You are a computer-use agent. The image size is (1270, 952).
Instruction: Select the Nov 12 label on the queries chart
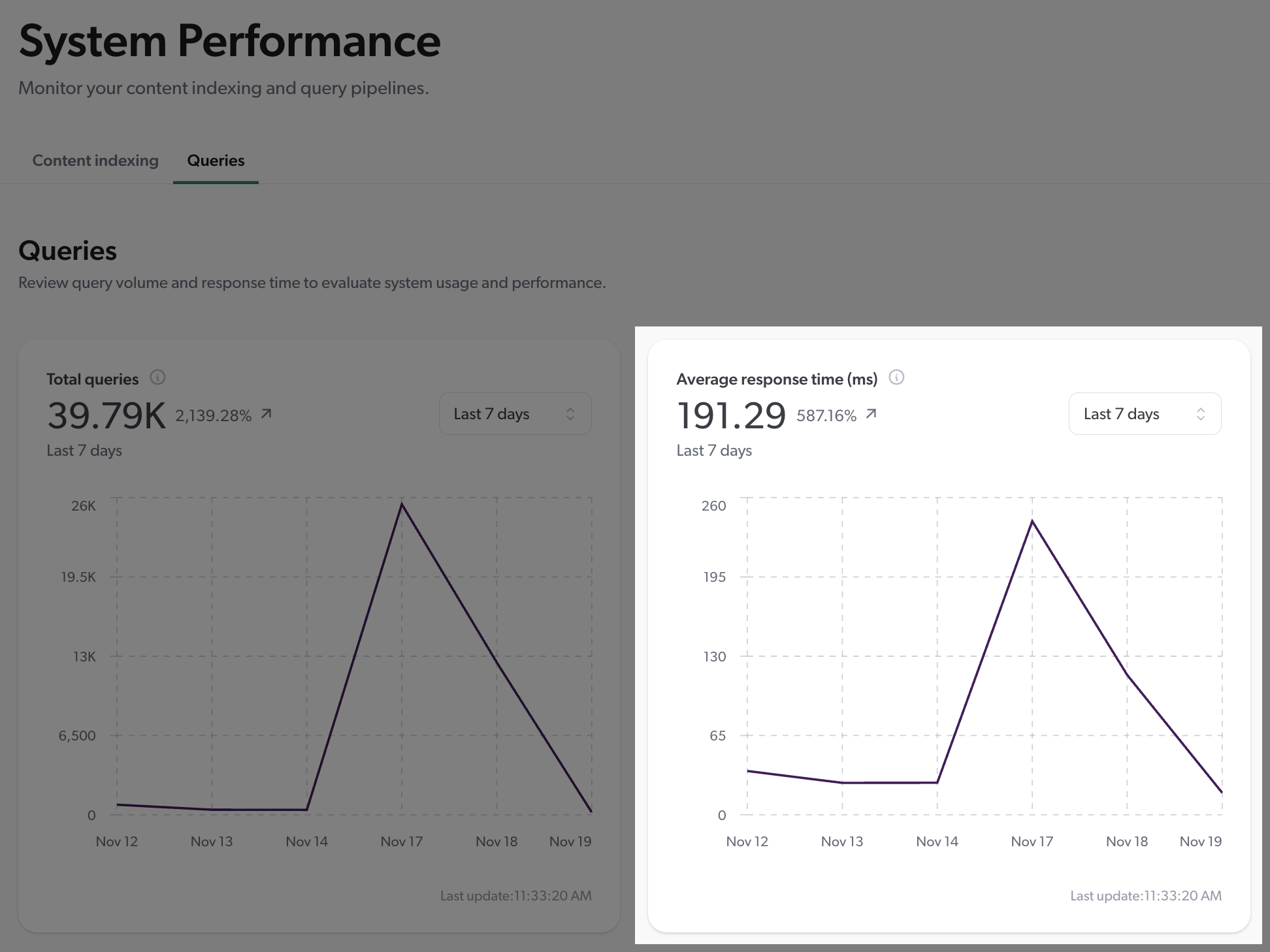click(117, 841)
